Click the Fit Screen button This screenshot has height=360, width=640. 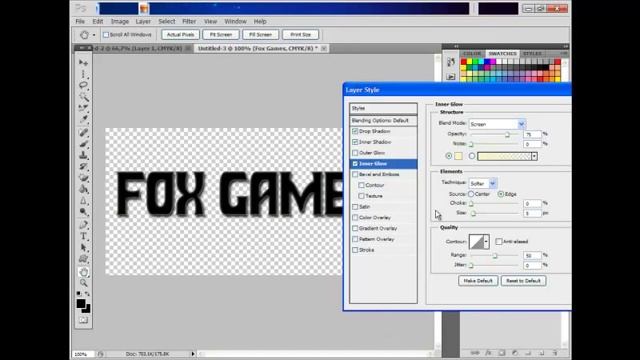click(x=221, y=35)
